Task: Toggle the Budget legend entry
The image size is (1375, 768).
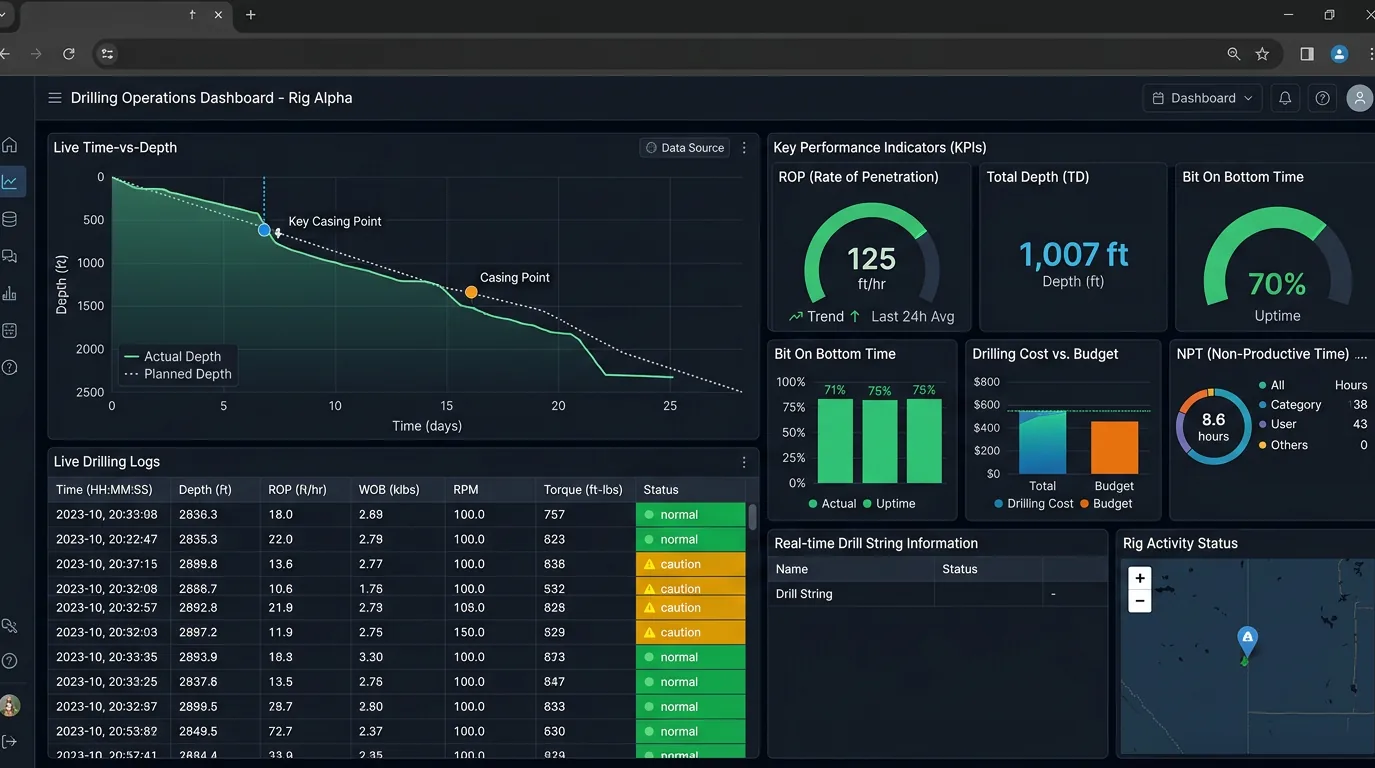Action: pos(1105,504)
